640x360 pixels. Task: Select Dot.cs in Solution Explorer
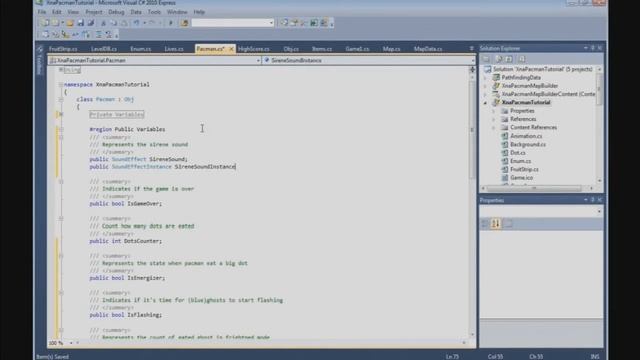point(518,153)
